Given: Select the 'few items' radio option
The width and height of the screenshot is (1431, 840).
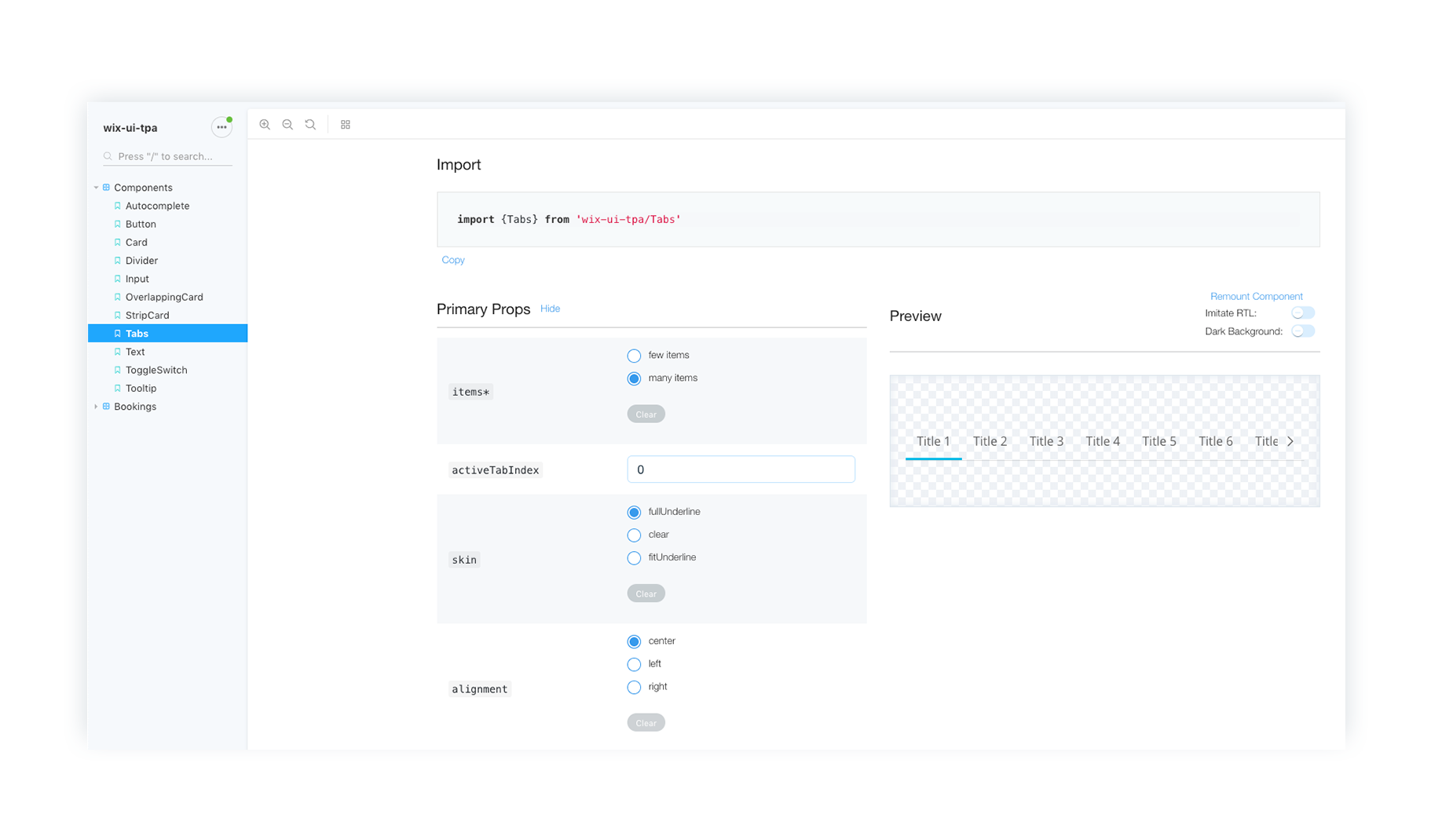Looking at the screenshot, I should [x=634, y=356].
